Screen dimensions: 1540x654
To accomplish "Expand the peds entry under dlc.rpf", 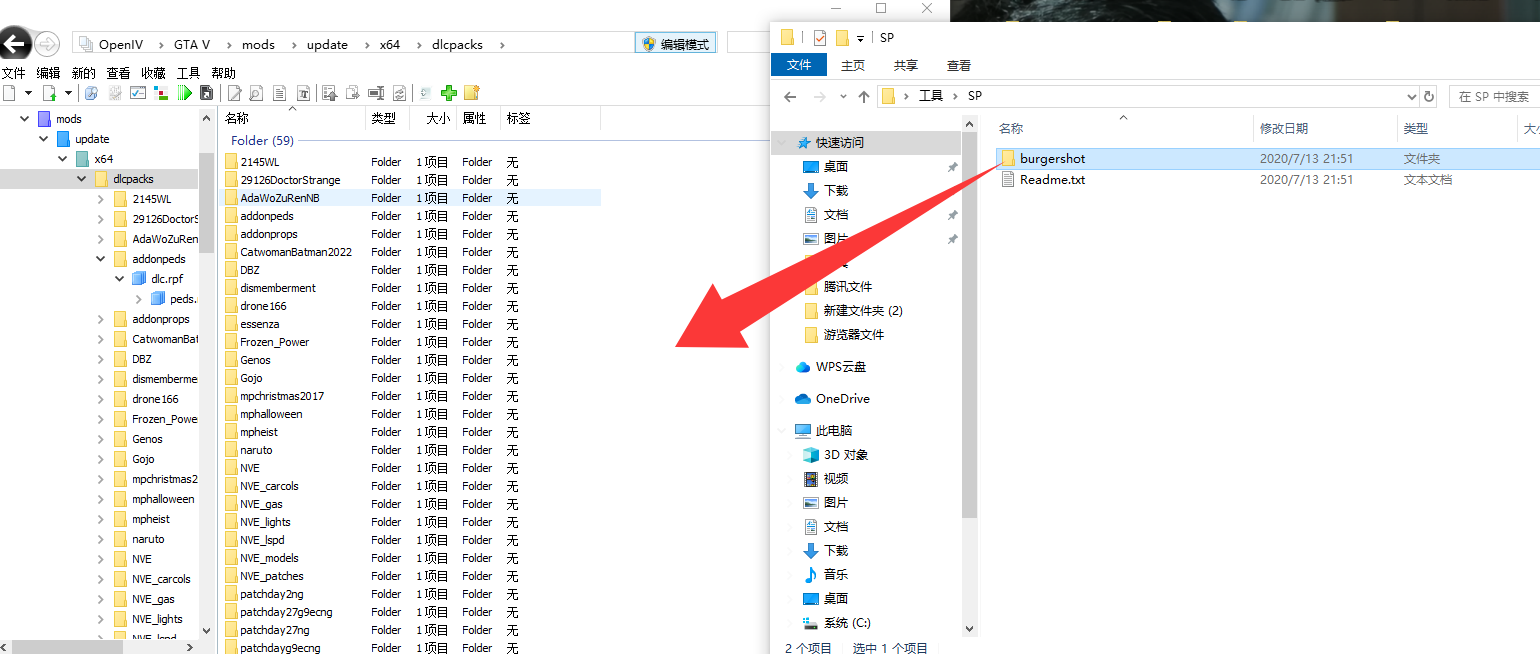I will (138, 299).
